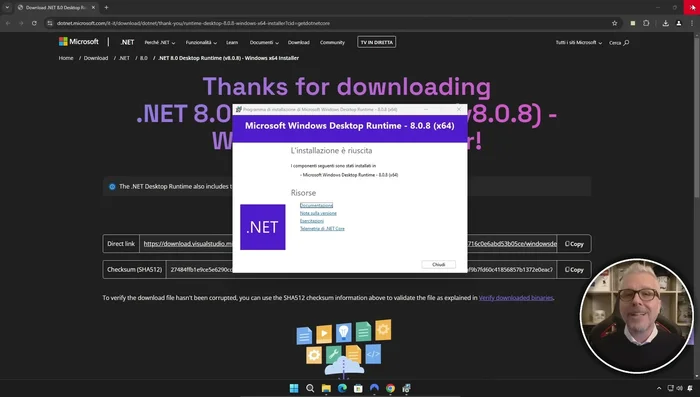Viewport: 700px width, 397px height.
Task: Expand the Documenti menu
Action: click(x=264, y=42)
